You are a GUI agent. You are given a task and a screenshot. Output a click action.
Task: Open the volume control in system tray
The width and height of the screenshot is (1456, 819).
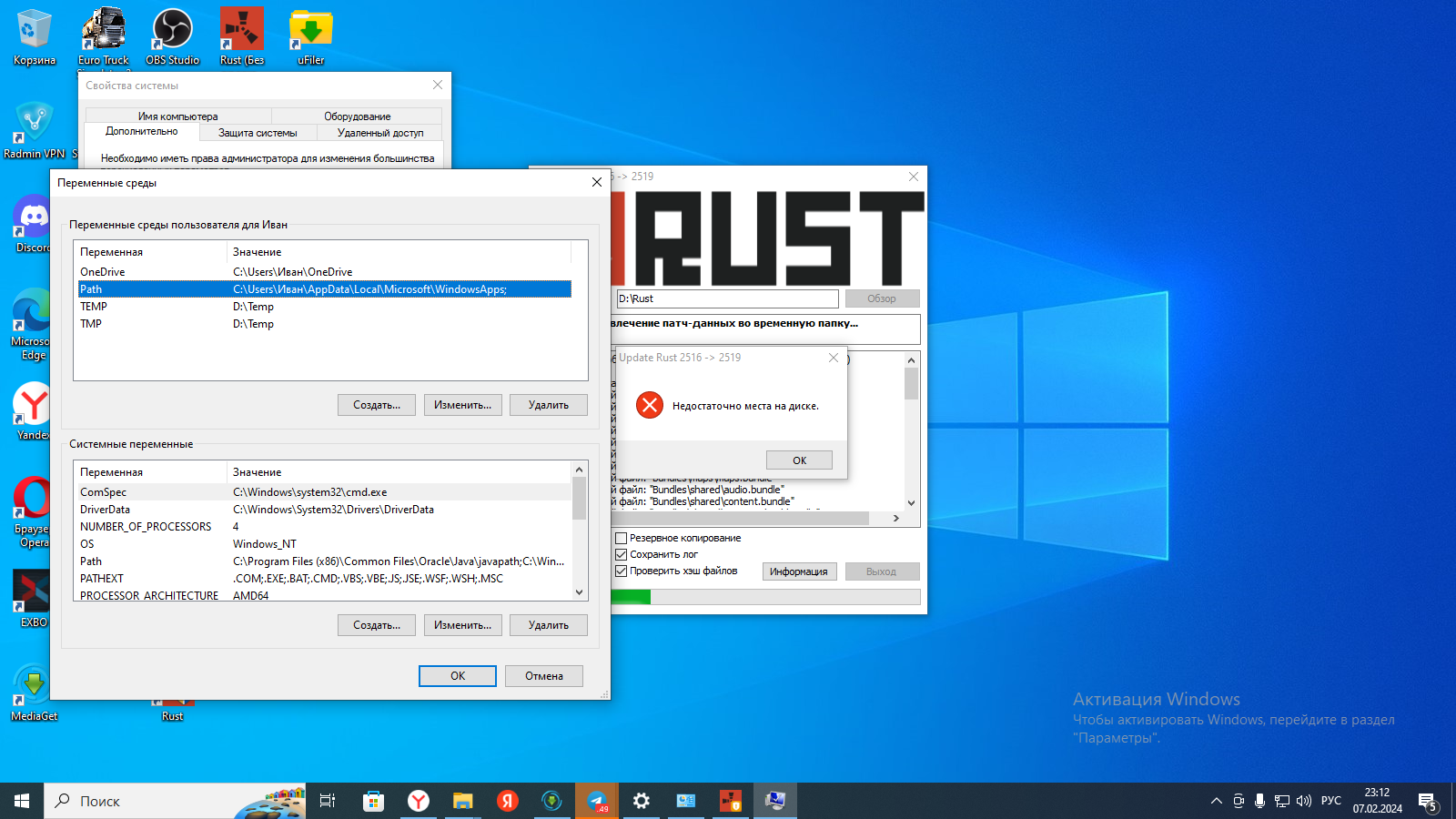[x=1304, y=801]
